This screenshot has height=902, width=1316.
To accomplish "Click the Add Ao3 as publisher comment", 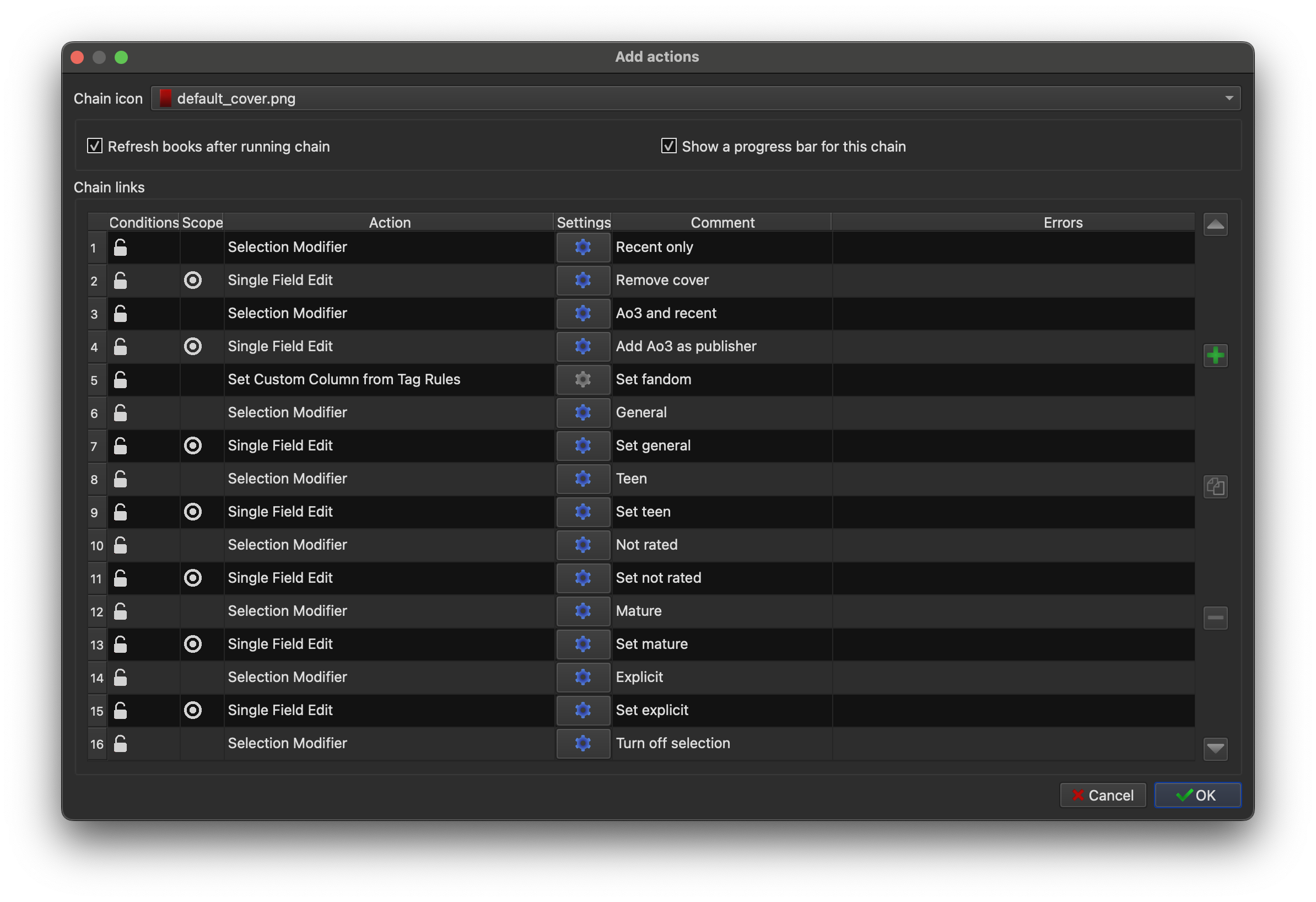I will 722,346.
